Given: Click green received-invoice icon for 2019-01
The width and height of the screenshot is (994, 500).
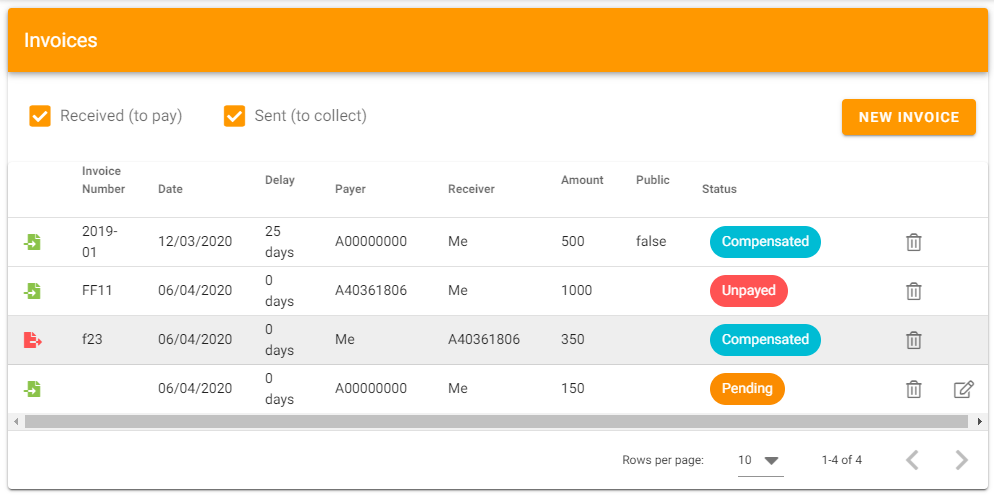Looking at the screenshot, I should (x=32, y=242).
